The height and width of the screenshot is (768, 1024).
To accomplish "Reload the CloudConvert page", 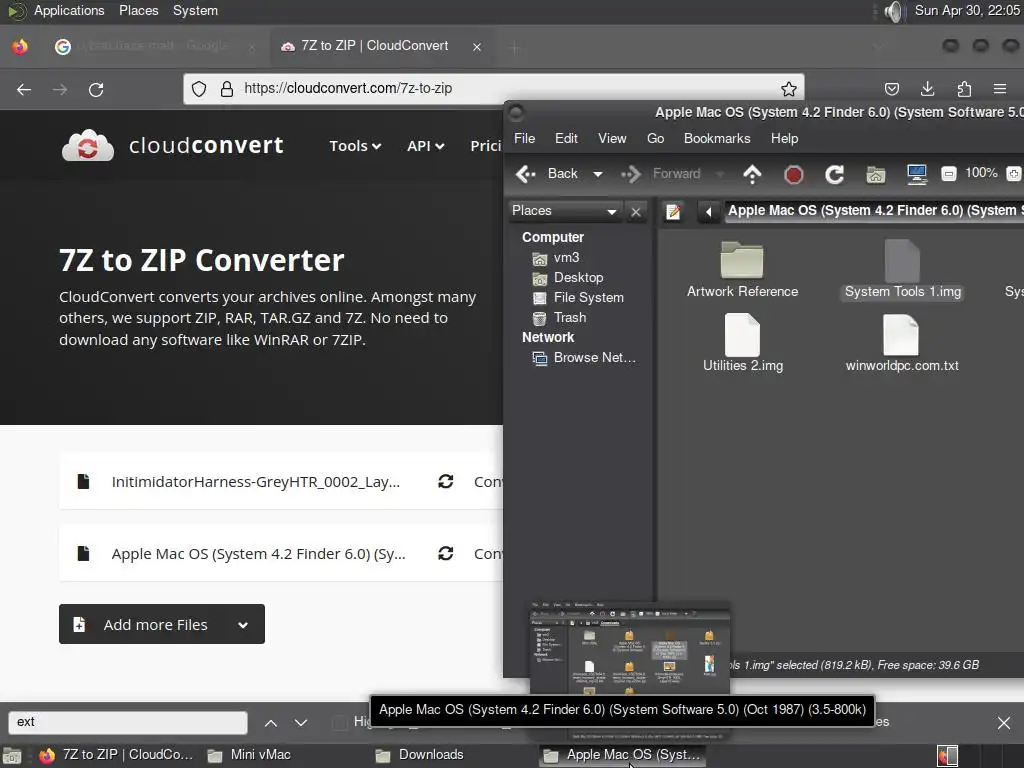I will coord(96,89).
